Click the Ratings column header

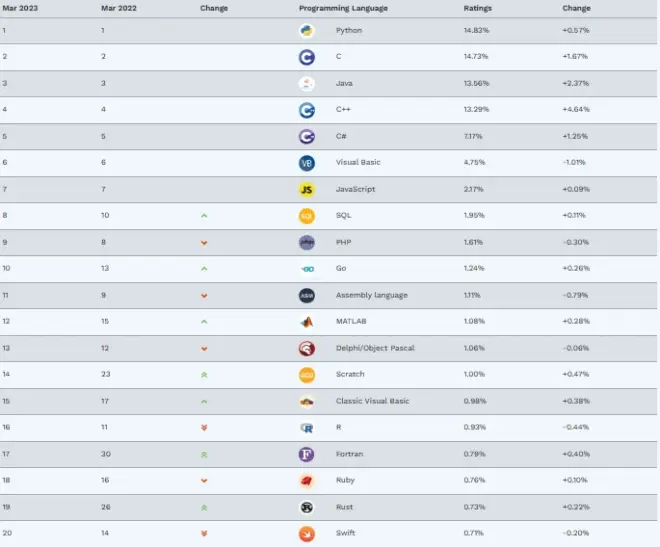coord(477,8)
